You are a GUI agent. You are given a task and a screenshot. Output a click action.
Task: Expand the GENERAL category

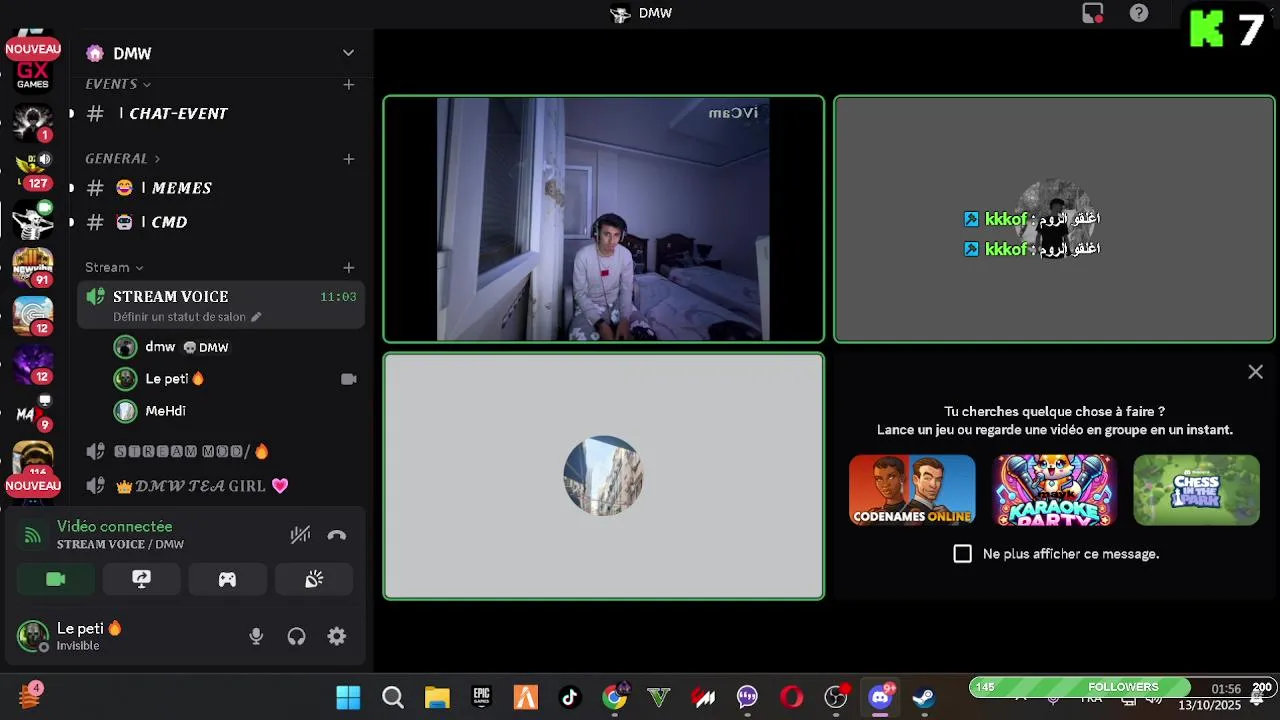122,158
